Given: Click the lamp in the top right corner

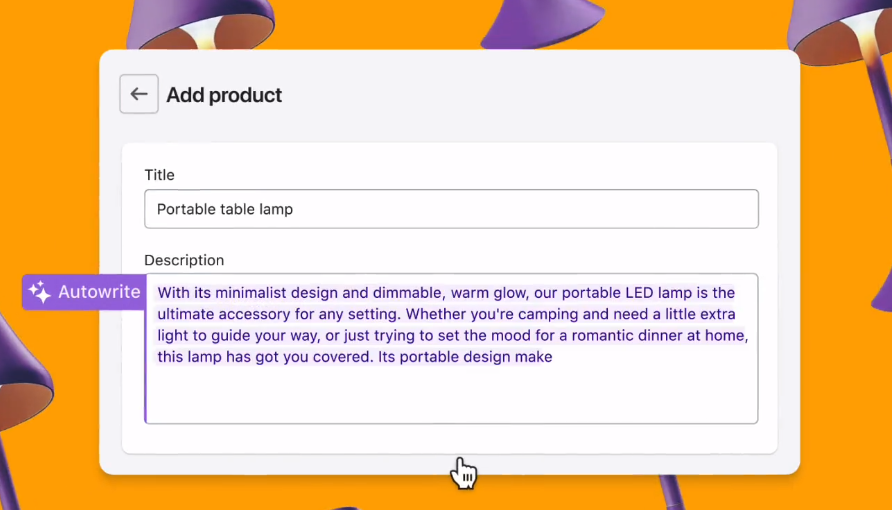Looking at the screenshot, I should tap(842, 34).
